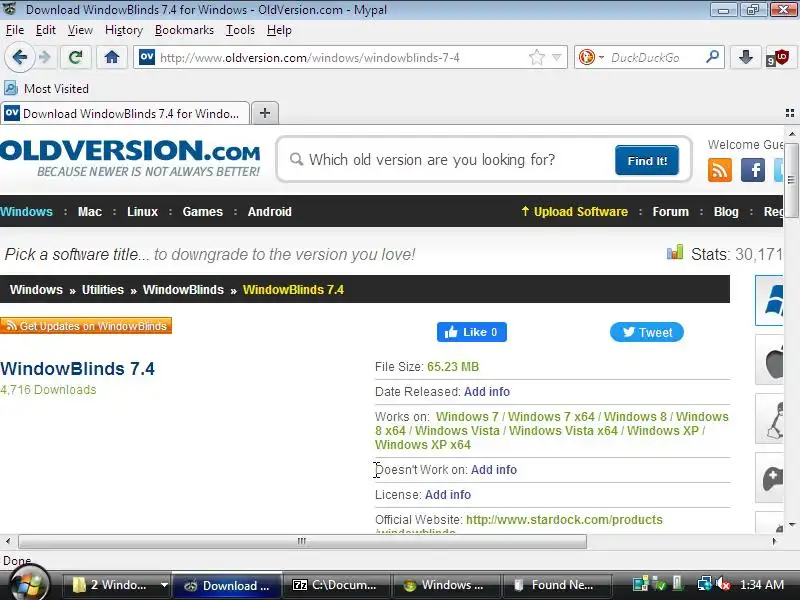Image resolution: width=800 pixels, height=600 pixels.
Task: Click Windows in the breadcrumb
Action: (x=36, y=289)
